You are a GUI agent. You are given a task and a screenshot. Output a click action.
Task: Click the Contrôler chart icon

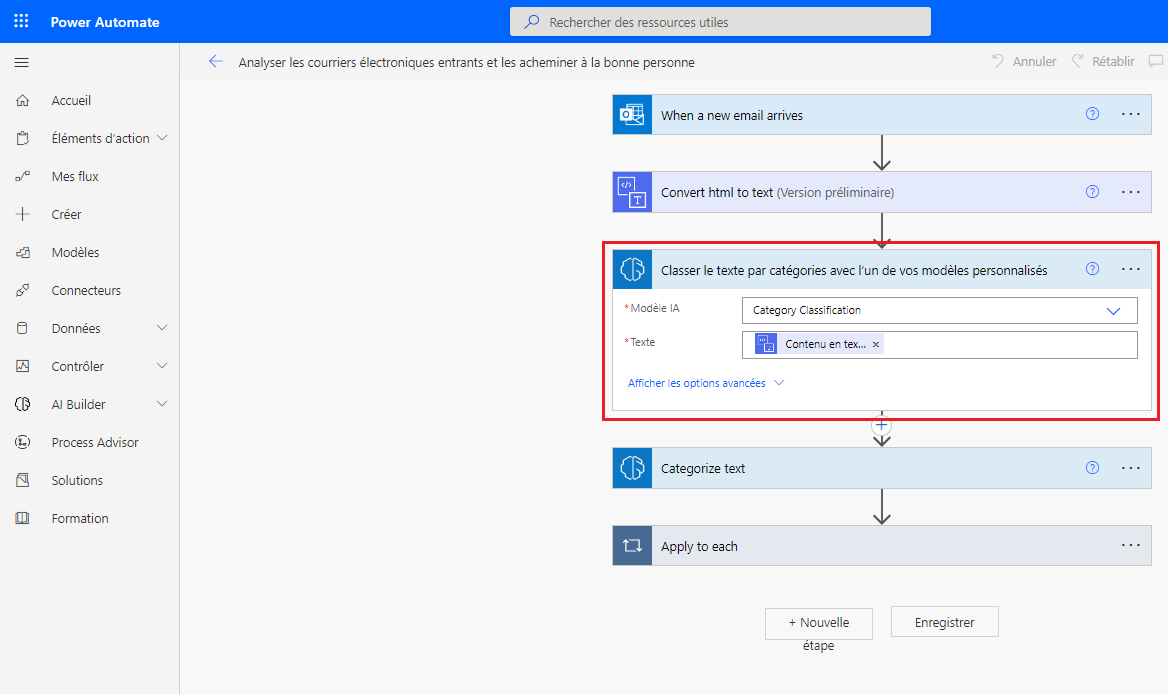click(x=22, y=366)
